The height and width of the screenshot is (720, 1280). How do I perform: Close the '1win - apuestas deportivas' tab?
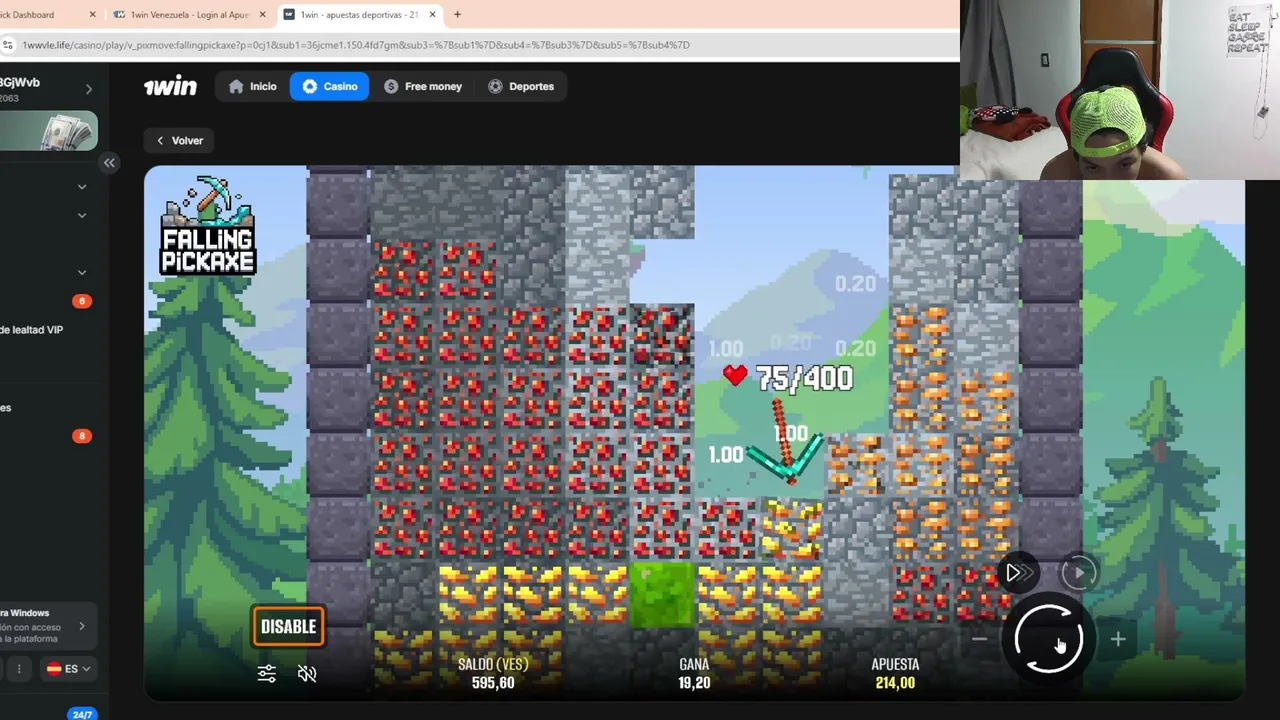433,15
